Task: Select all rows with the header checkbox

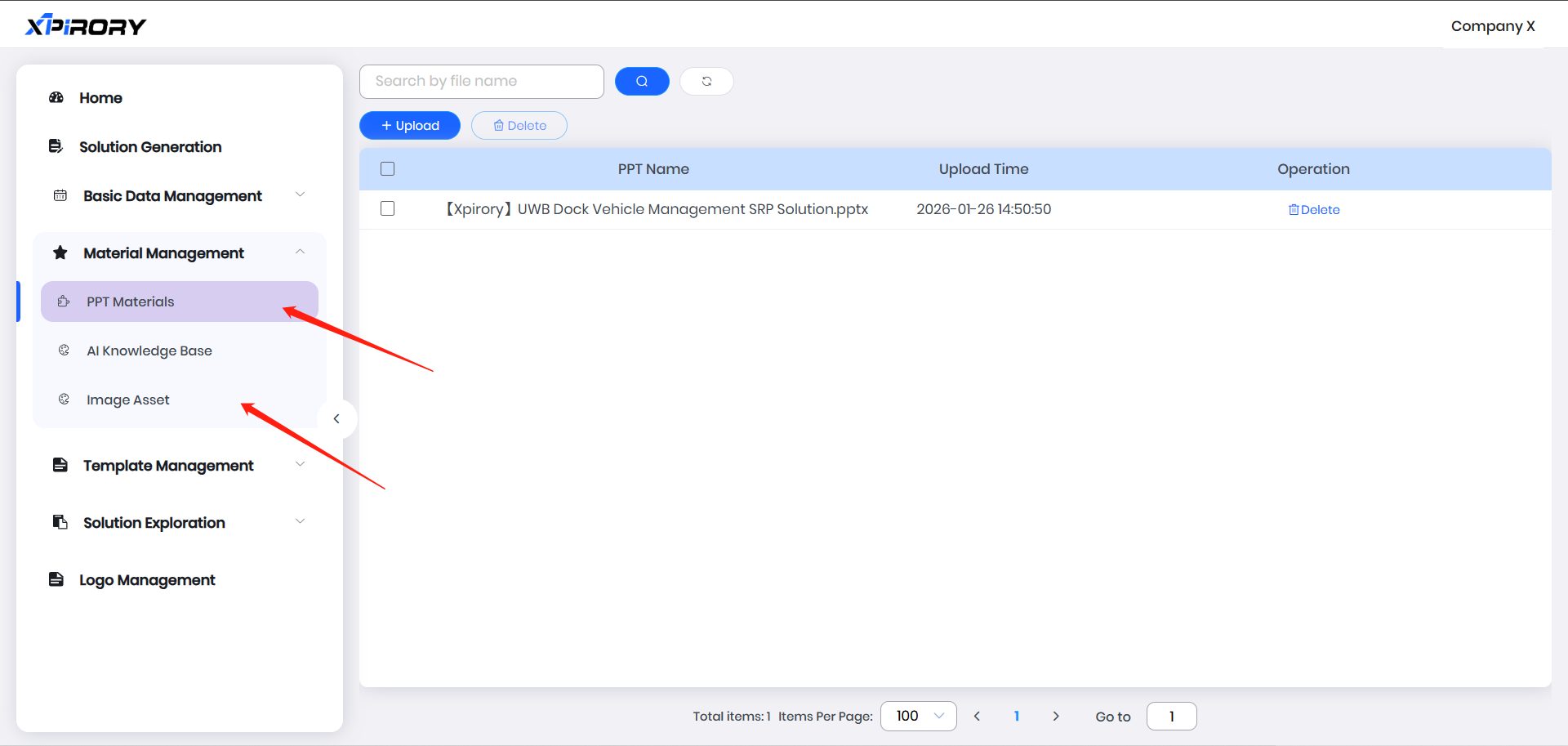Action: (388, 169)
